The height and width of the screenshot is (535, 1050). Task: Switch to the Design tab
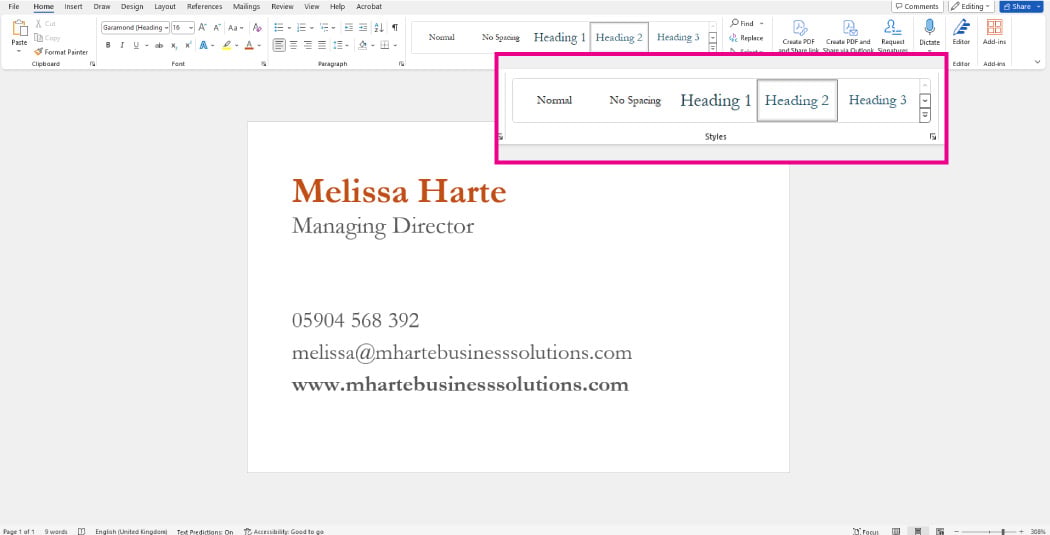click(132, 7)
